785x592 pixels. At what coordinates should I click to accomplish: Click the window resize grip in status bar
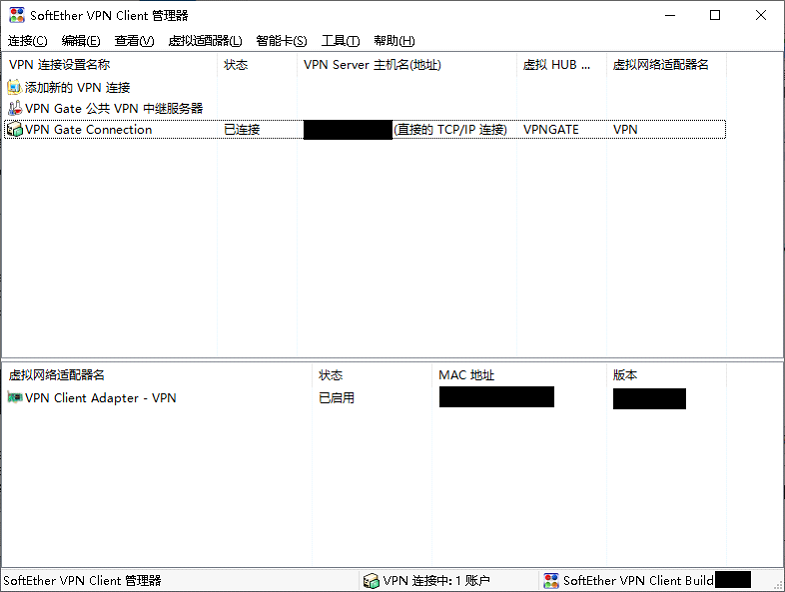pyautogui.click(x=778, y=584)
